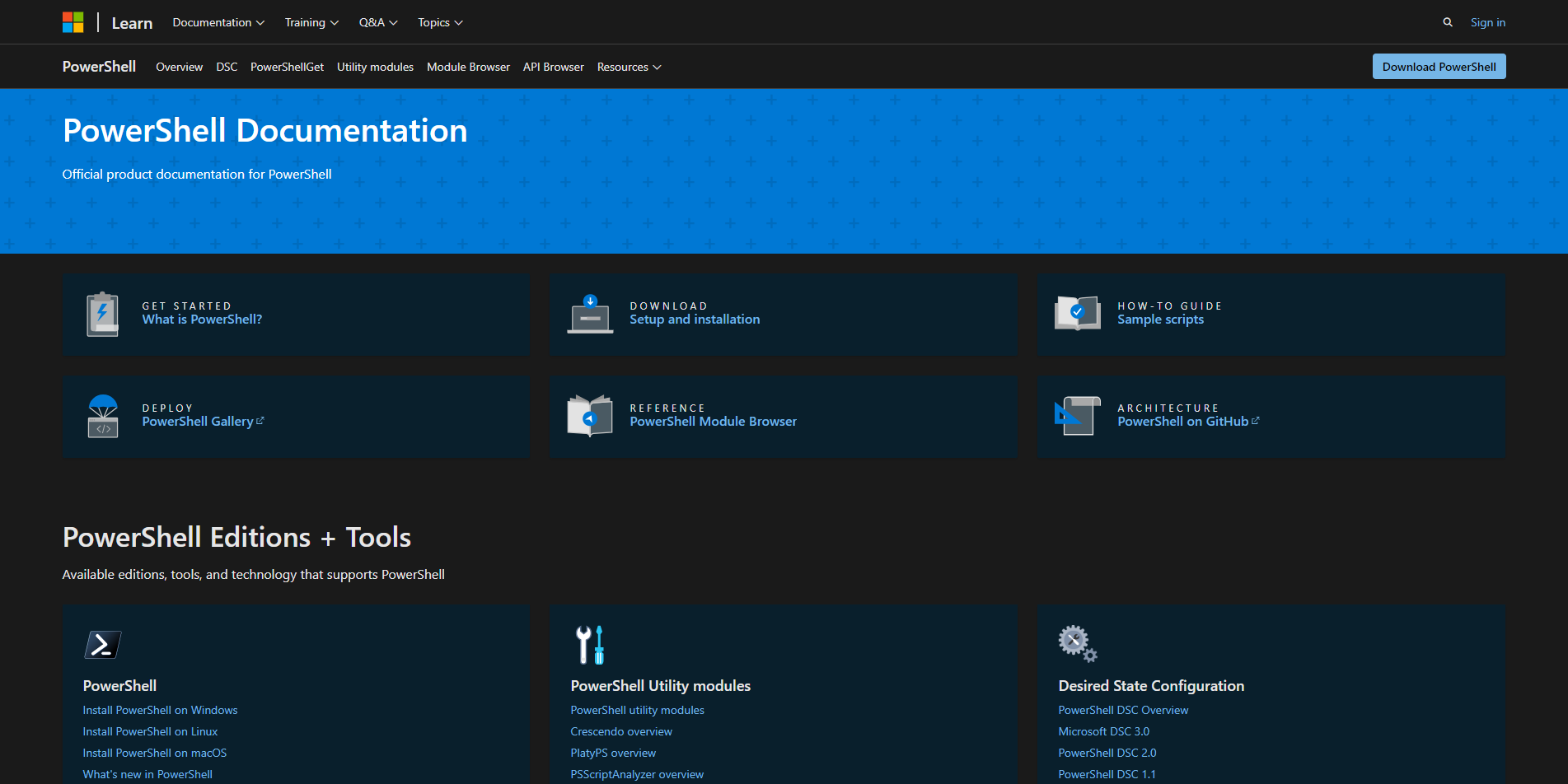Click the How-To Guide book checkmark icon
This screenshot has width=1568, height=784.
pos(1078,313)
